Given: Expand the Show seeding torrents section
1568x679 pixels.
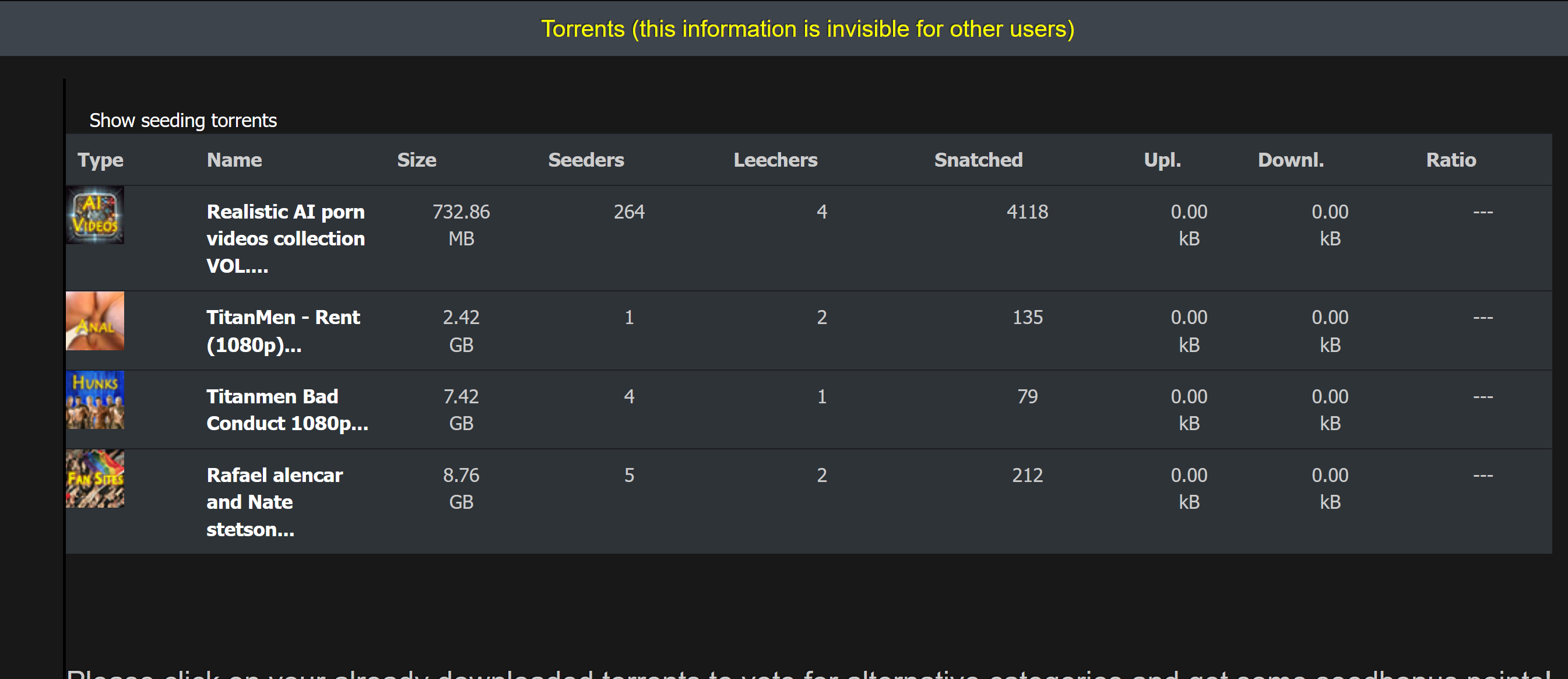Looking at the screenshot, I should tap(182, 121).
